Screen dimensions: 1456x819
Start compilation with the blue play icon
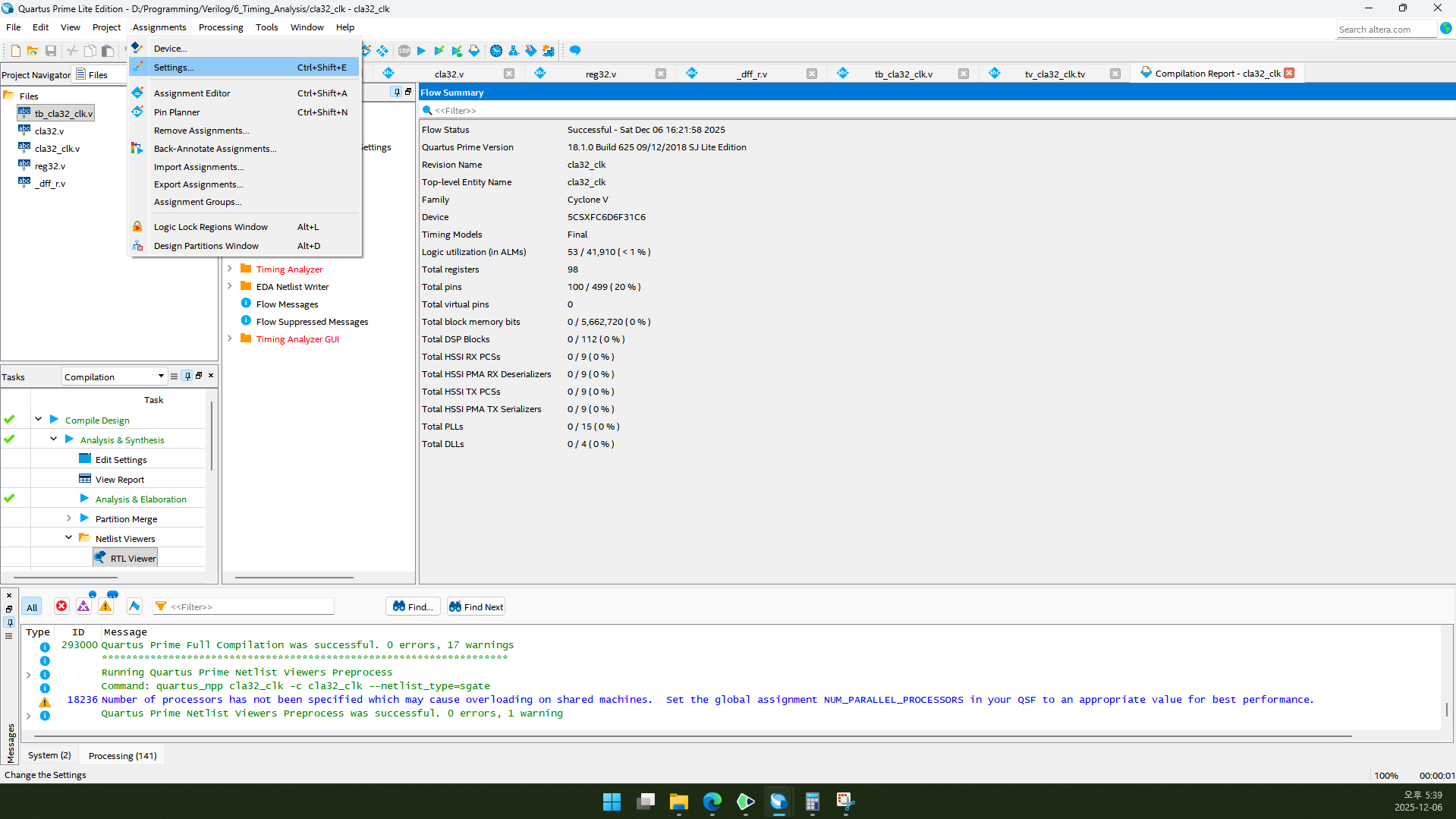[422, 51]
